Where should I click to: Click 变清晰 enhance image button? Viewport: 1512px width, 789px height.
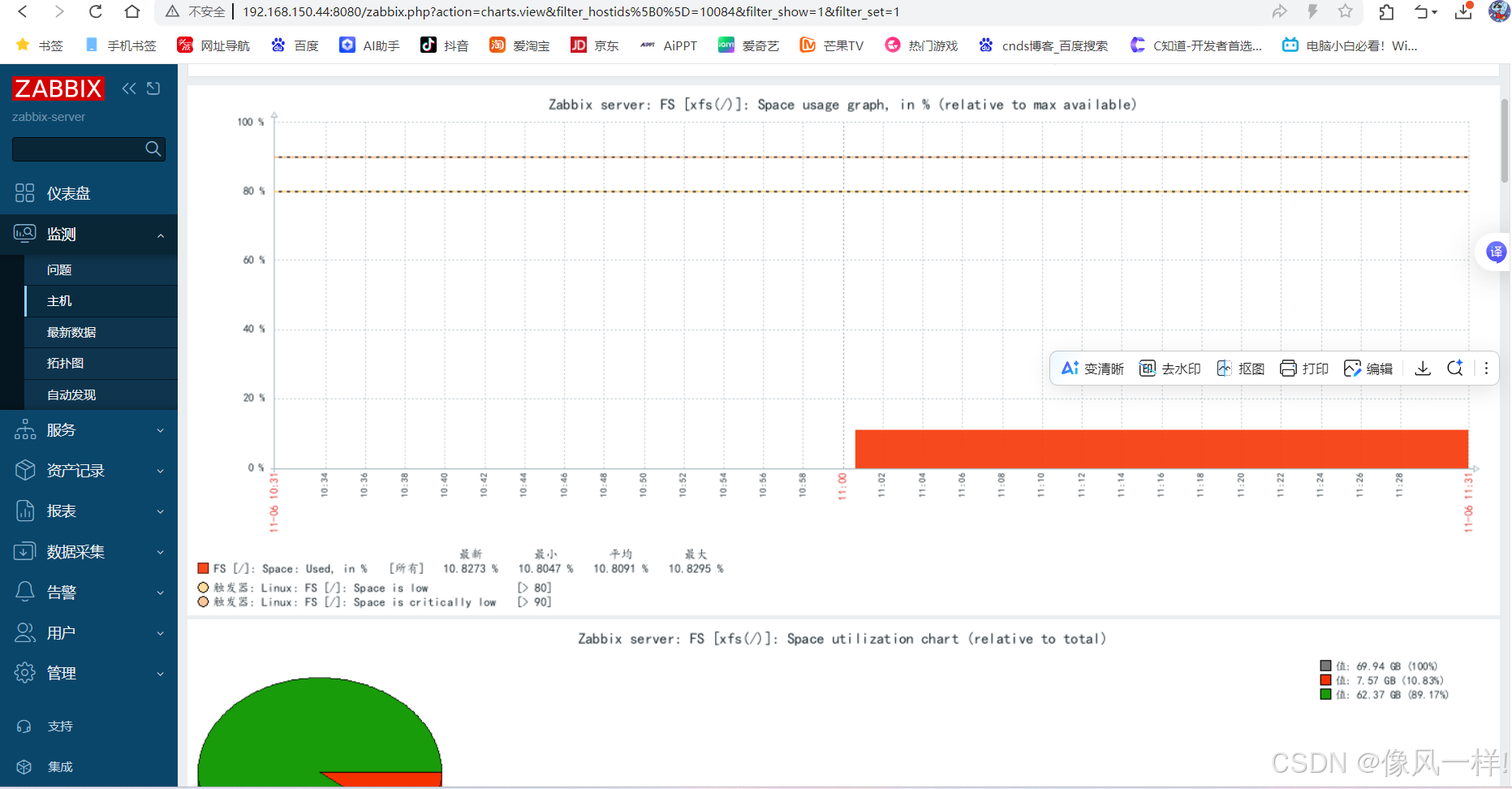[x=1092, y=369]
